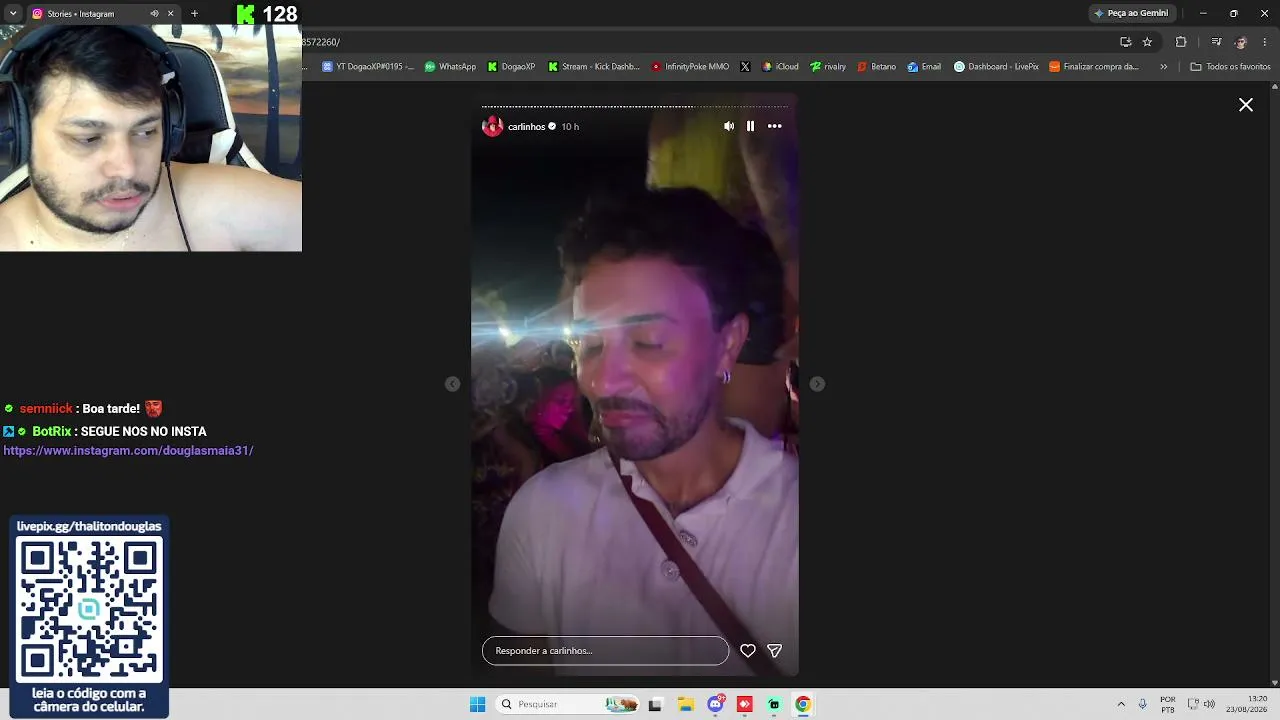Open the carlinhos profile username link

(526, 127)
